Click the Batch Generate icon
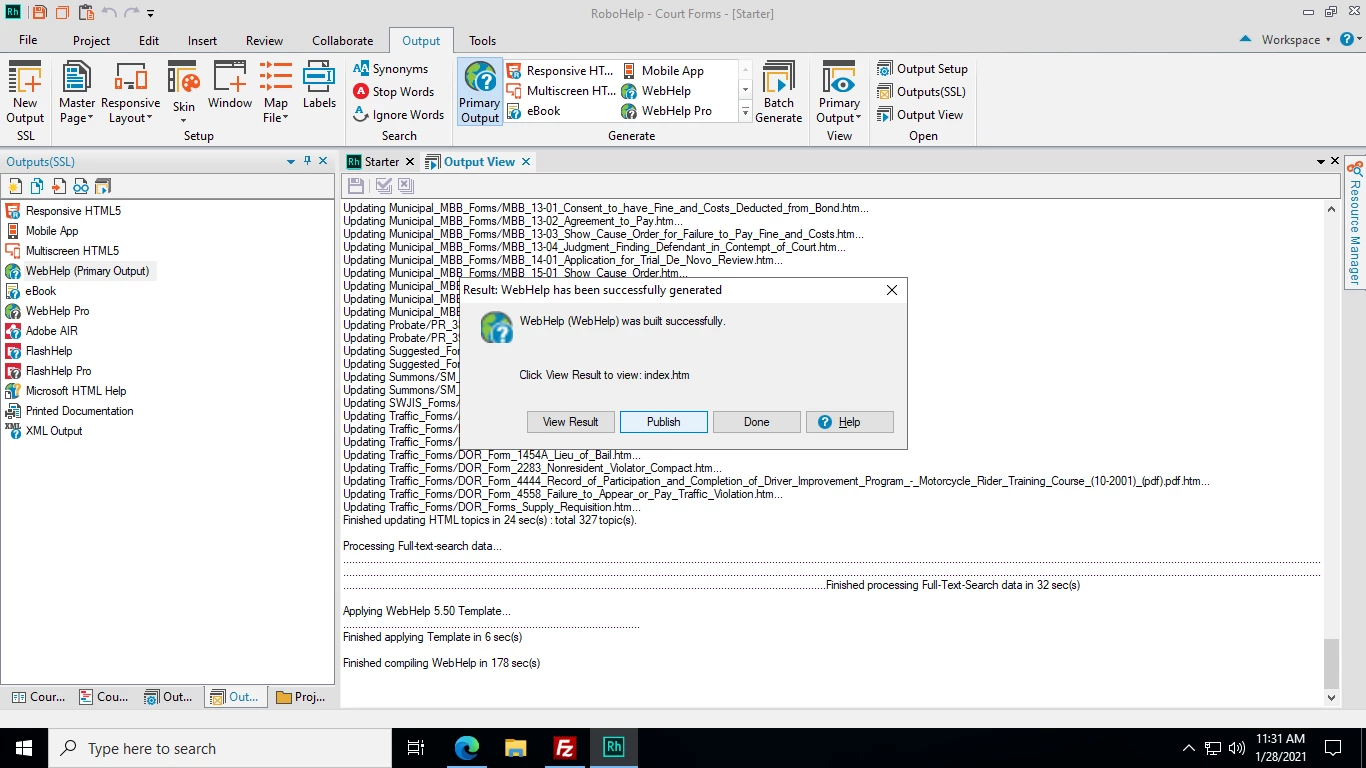The width and height of the screenshot is (1366, 768). point(778,91)
